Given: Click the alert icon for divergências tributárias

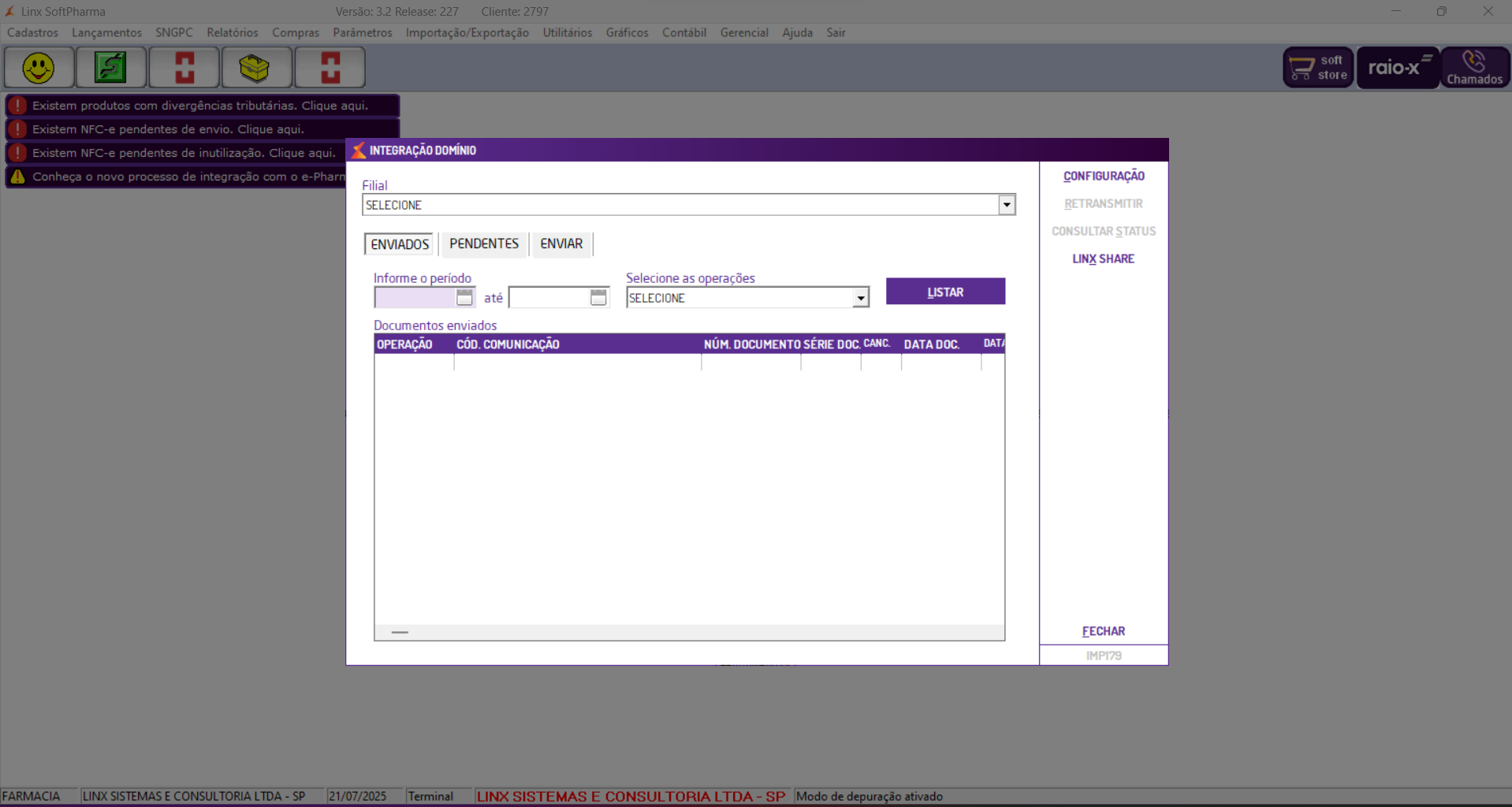Looking at the screenshot, I should click(17, 106).
